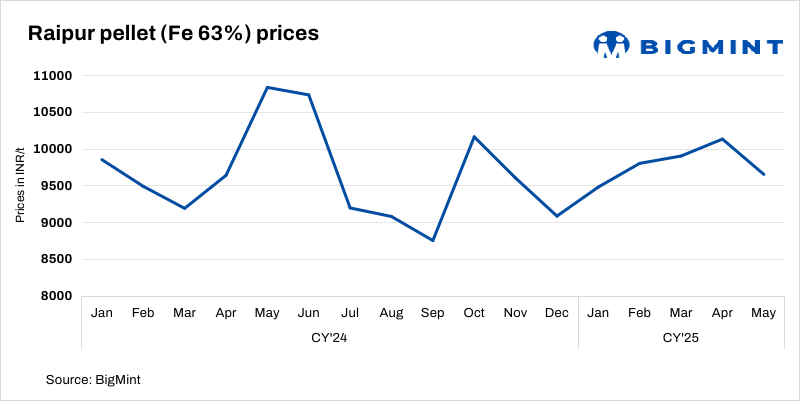800x401 pixels.
Task: Click the Oct CY'24 line peak
Action: click(474, 136)
